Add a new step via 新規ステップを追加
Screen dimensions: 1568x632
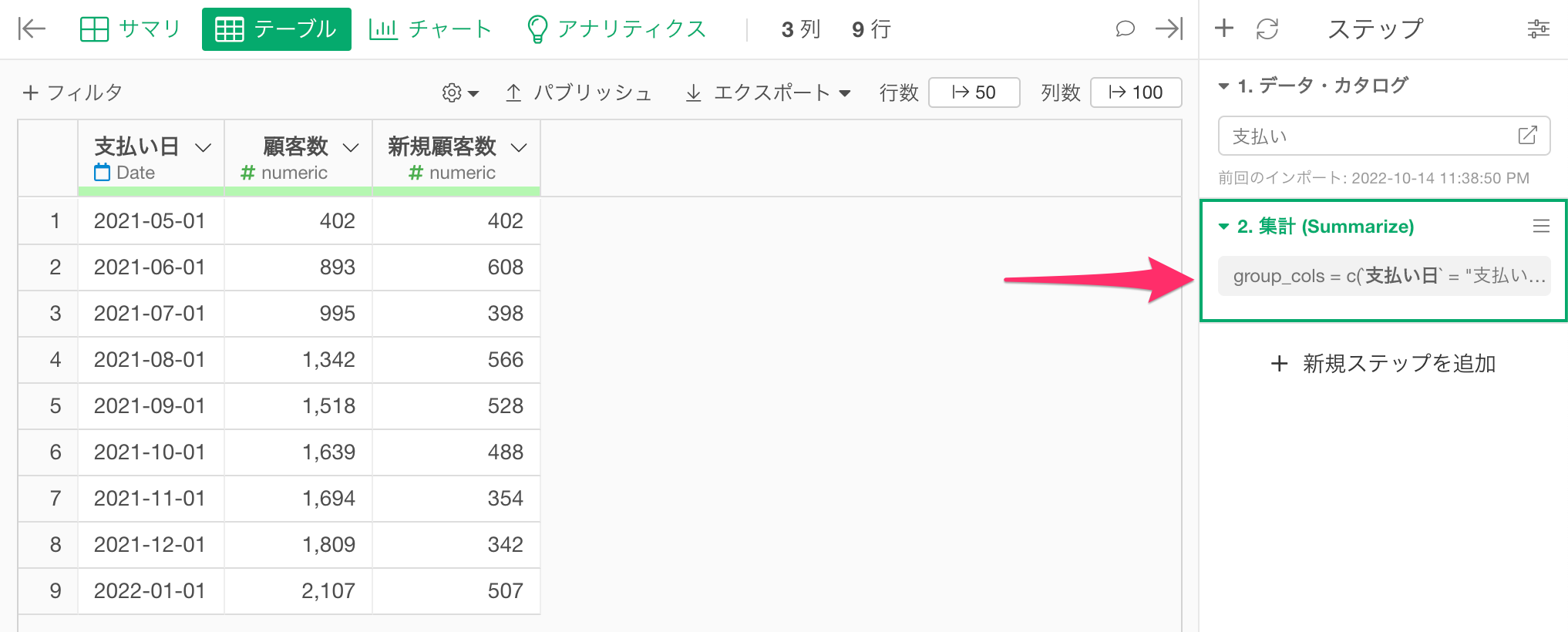tap(1383, 363)
